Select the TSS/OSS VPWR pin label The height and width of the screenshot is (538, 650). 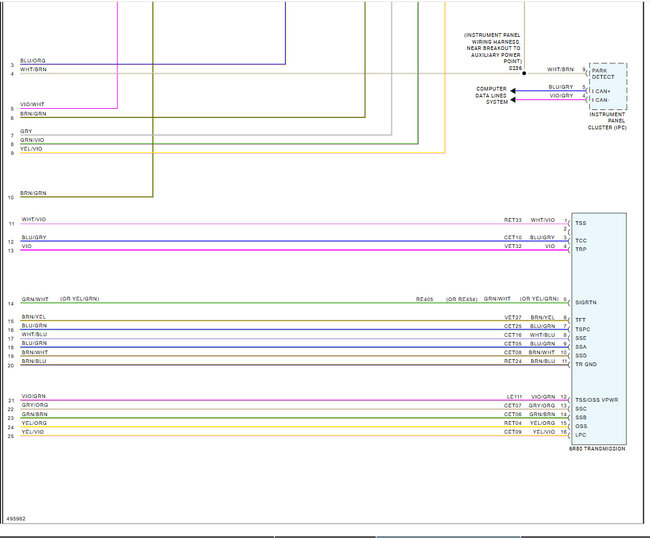click(x=597, y=400)
